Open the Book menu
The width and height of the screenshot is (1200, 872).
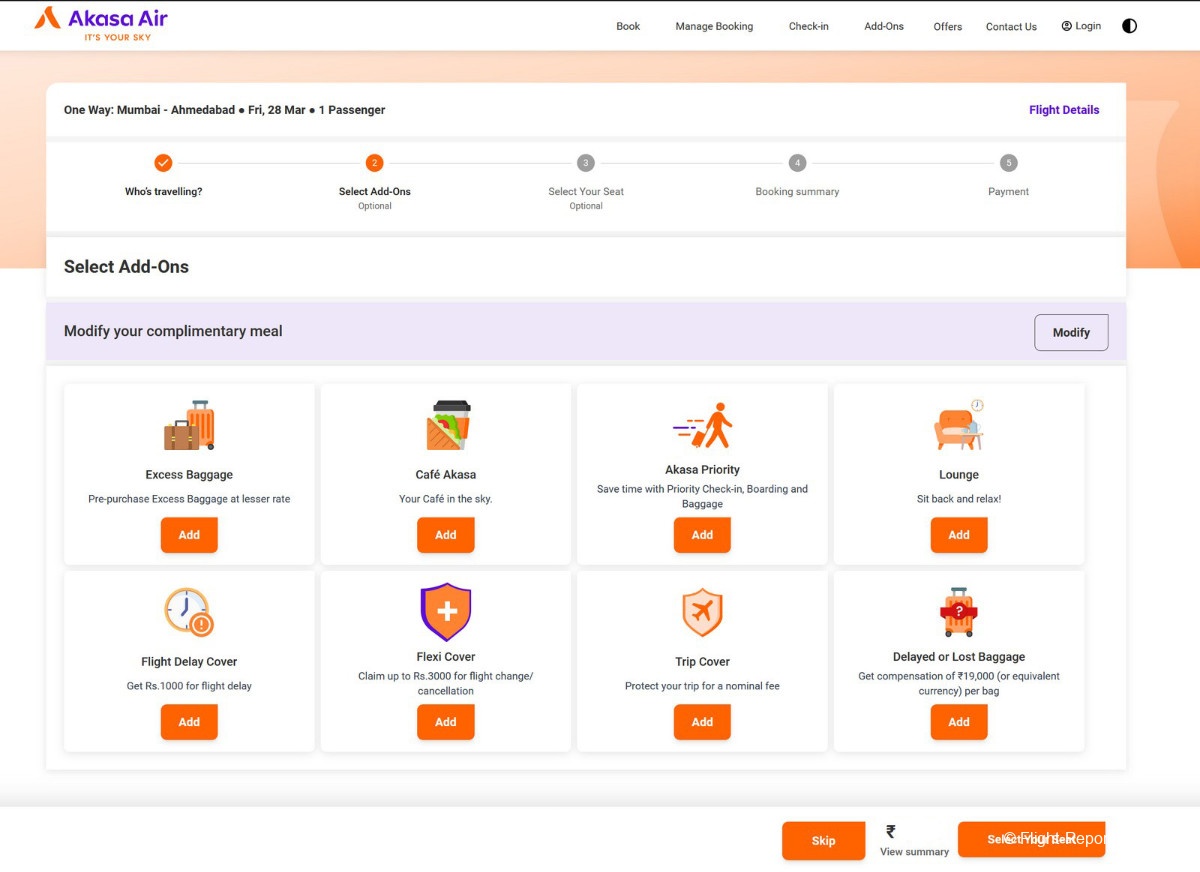pos(628,26)
